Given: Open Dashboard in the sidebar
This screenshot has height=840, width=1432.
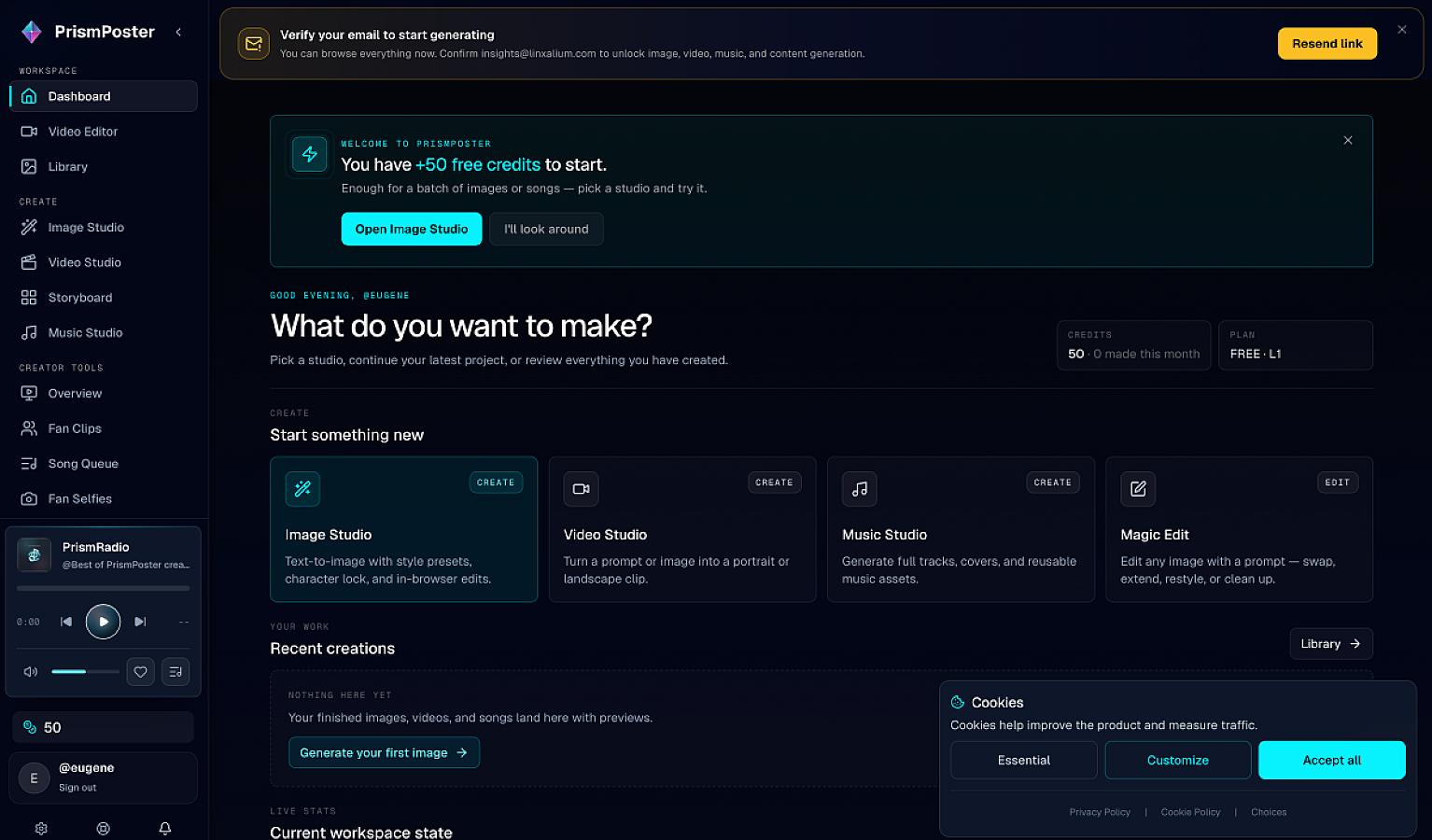Looking at the screenshot, I should 104,96.
